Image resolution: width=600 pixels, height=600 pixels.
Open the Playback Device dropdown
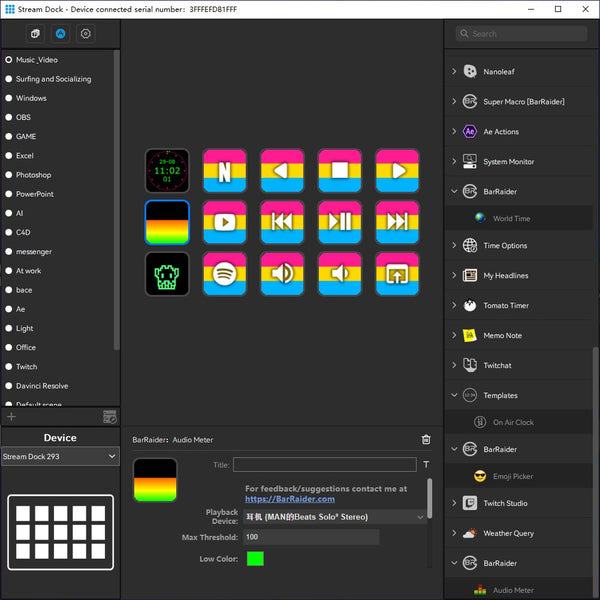pyautogui.click(x=334, y=517)
